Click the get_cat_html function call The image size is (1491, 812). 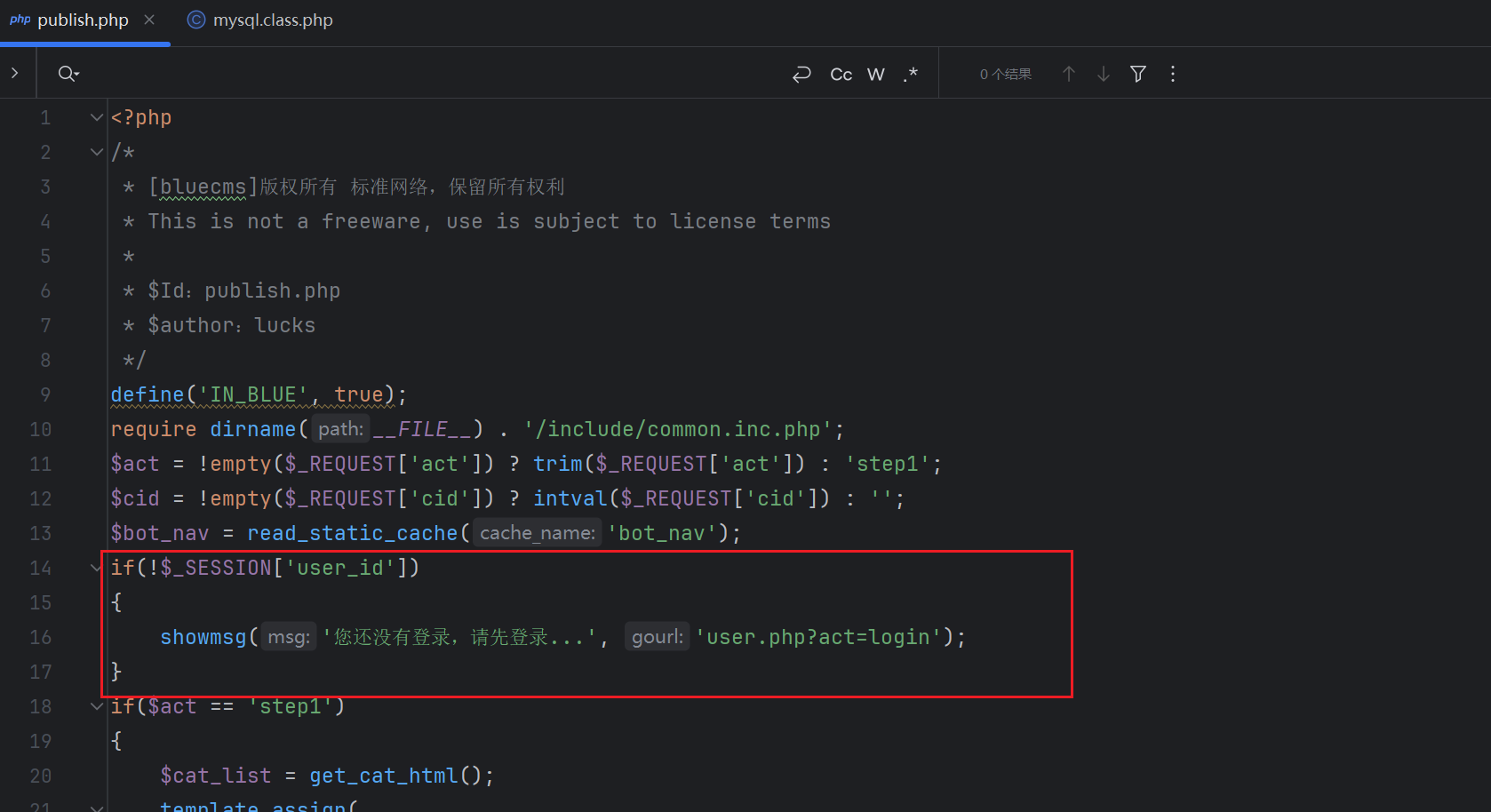click(x=384, y=776)
